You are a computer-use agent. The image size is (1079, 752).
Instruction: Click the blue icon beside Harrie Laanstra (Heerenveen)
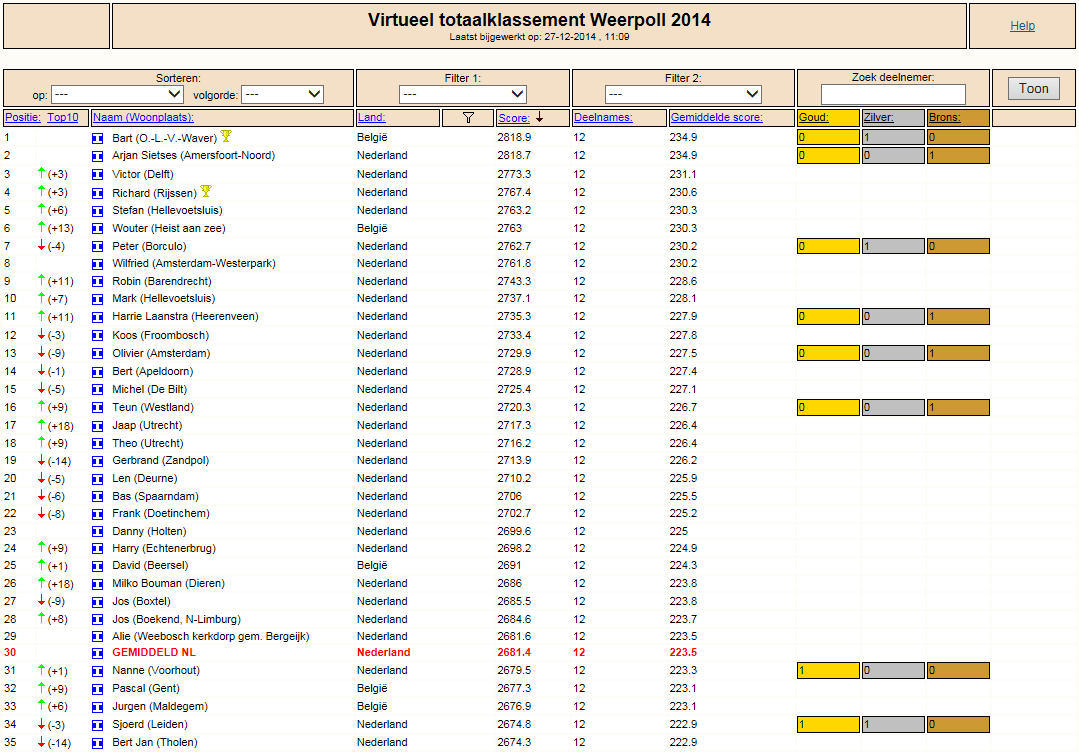tap(98, 317)
